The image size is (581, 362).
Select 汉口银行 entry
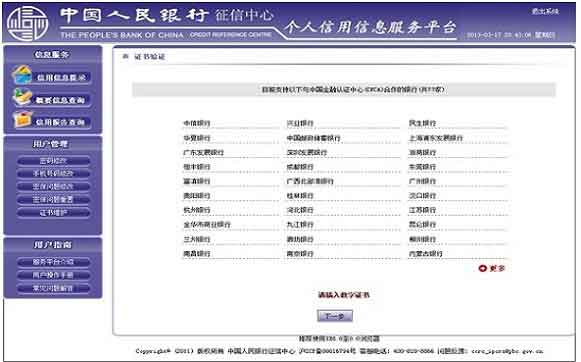tap(422, 196)
